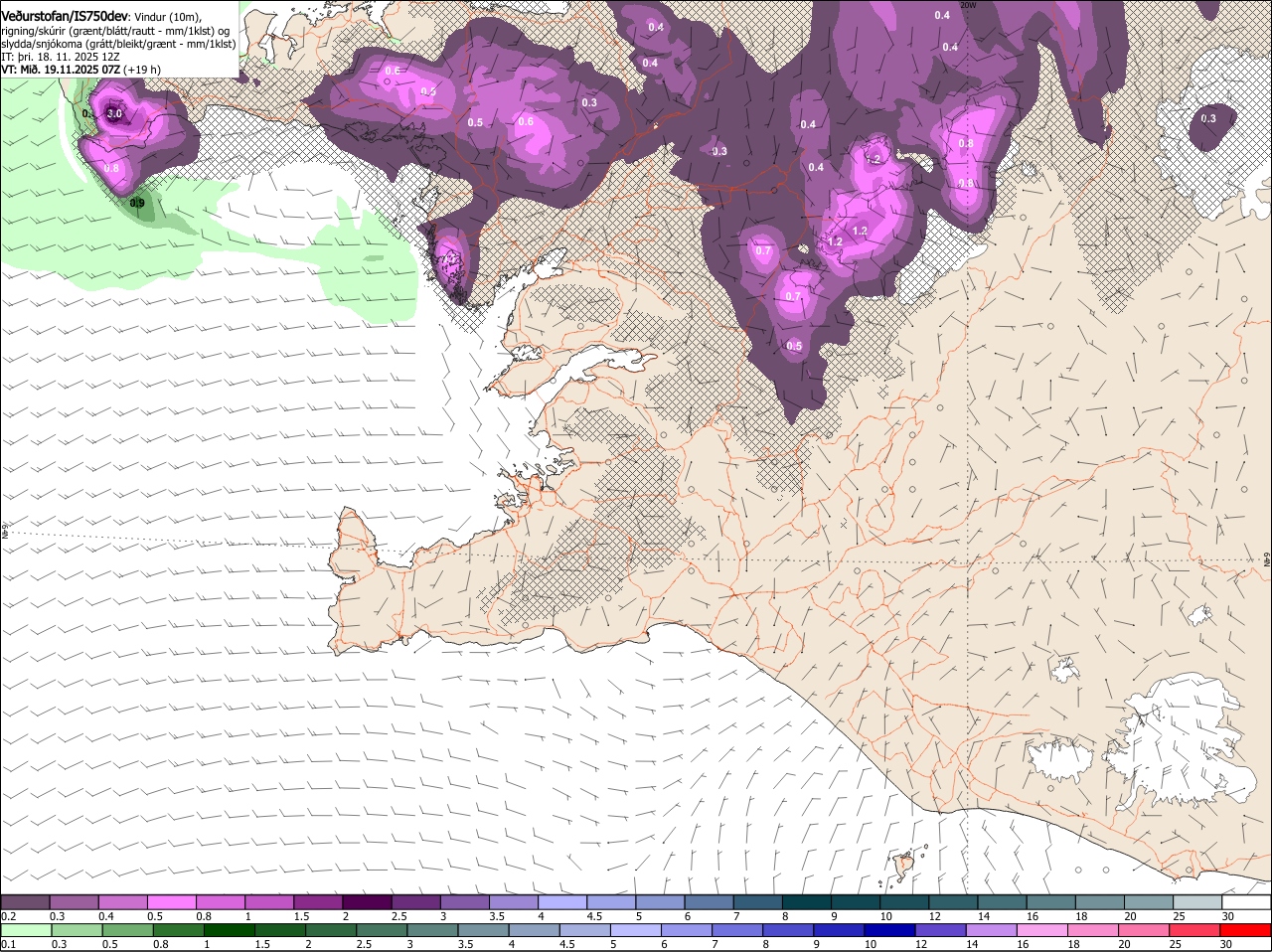The image size is (1272, 952).
Task: Click the bright pink 0.5–0.8 snow legend swatch
Action: click(x=171, y=901)
